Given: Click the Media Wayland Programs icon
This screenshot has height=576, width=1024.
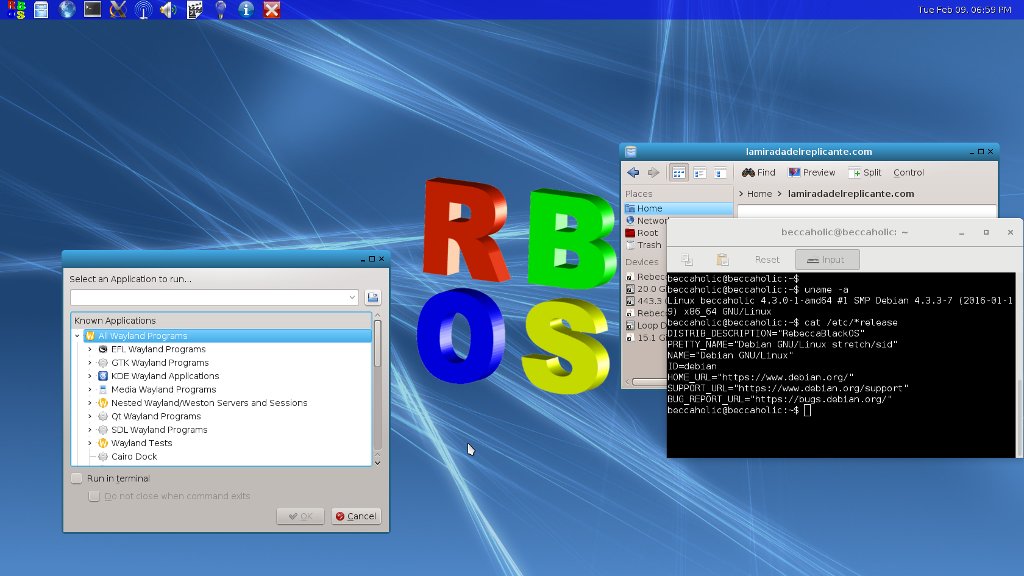Looking at the screenshot, I should click(x=103, y=389).
